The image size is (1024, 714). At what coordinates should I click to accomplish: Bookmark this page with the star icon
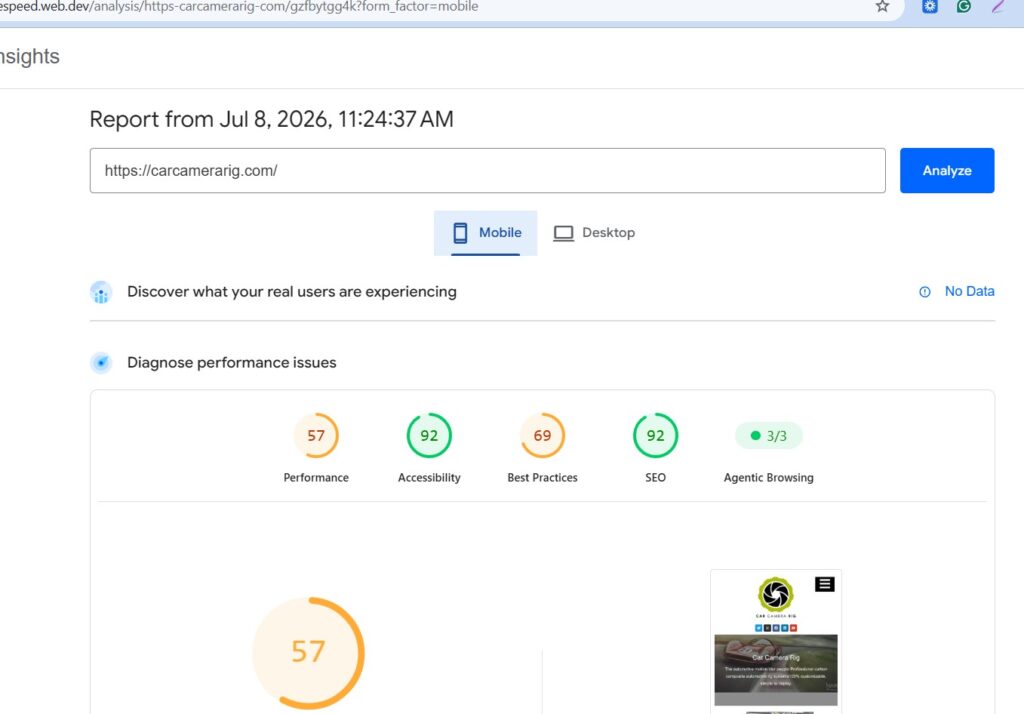pyautogui.click(x=882, y=6)
